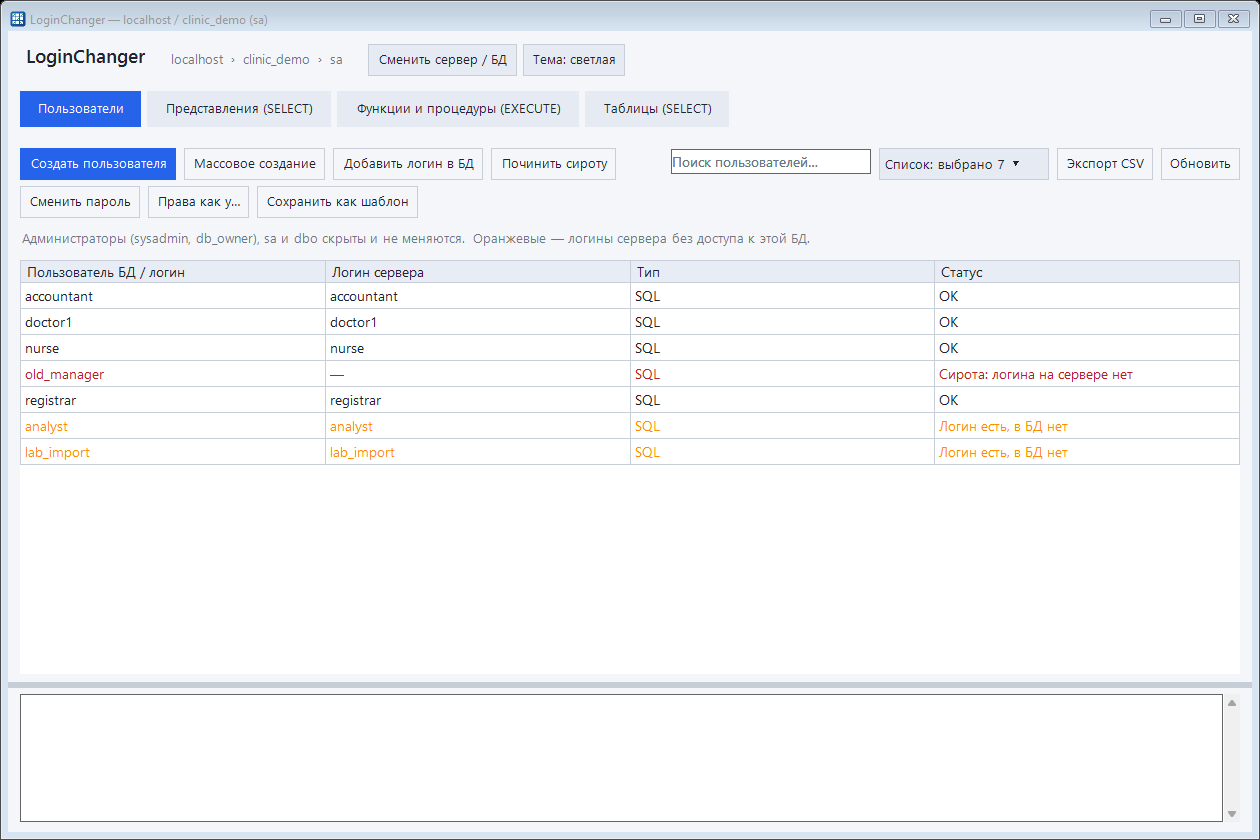Screen dimensions: 1260x840
Task: Toggle the theme with Тема: светлая
Action: [x=574, y=60]
